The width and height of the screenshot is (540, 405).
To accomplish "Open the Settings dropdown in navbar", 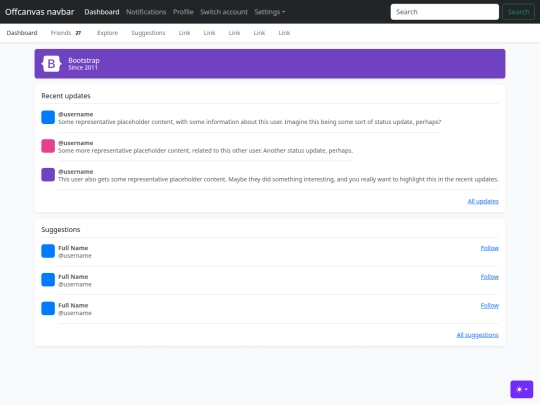I will pos(270,12).
